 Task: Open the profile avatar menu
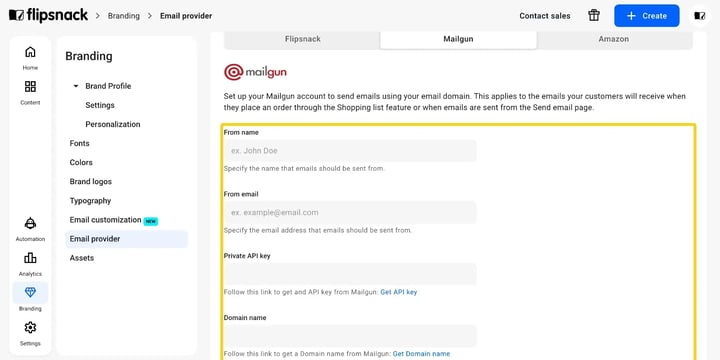699,16
